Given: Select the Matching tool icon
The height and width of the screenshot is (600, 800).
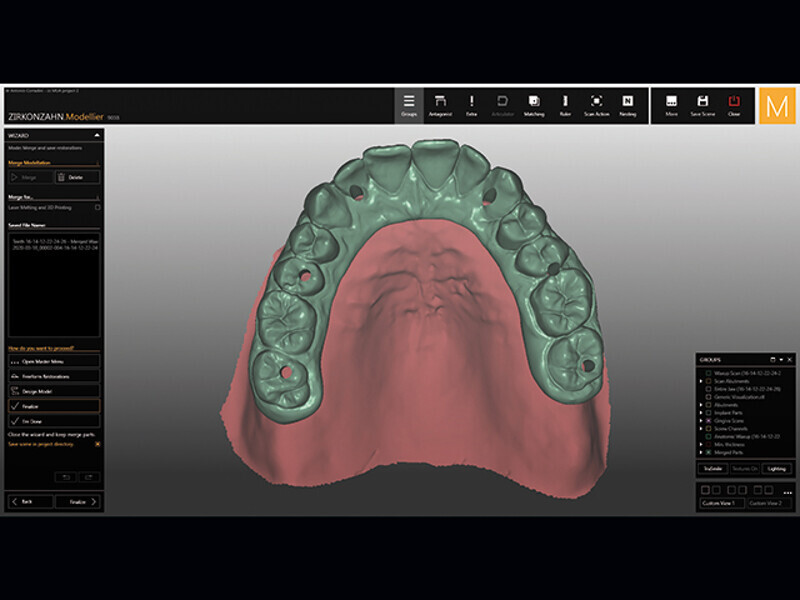Looking at the screenshot, I should [x=534, y=105].
